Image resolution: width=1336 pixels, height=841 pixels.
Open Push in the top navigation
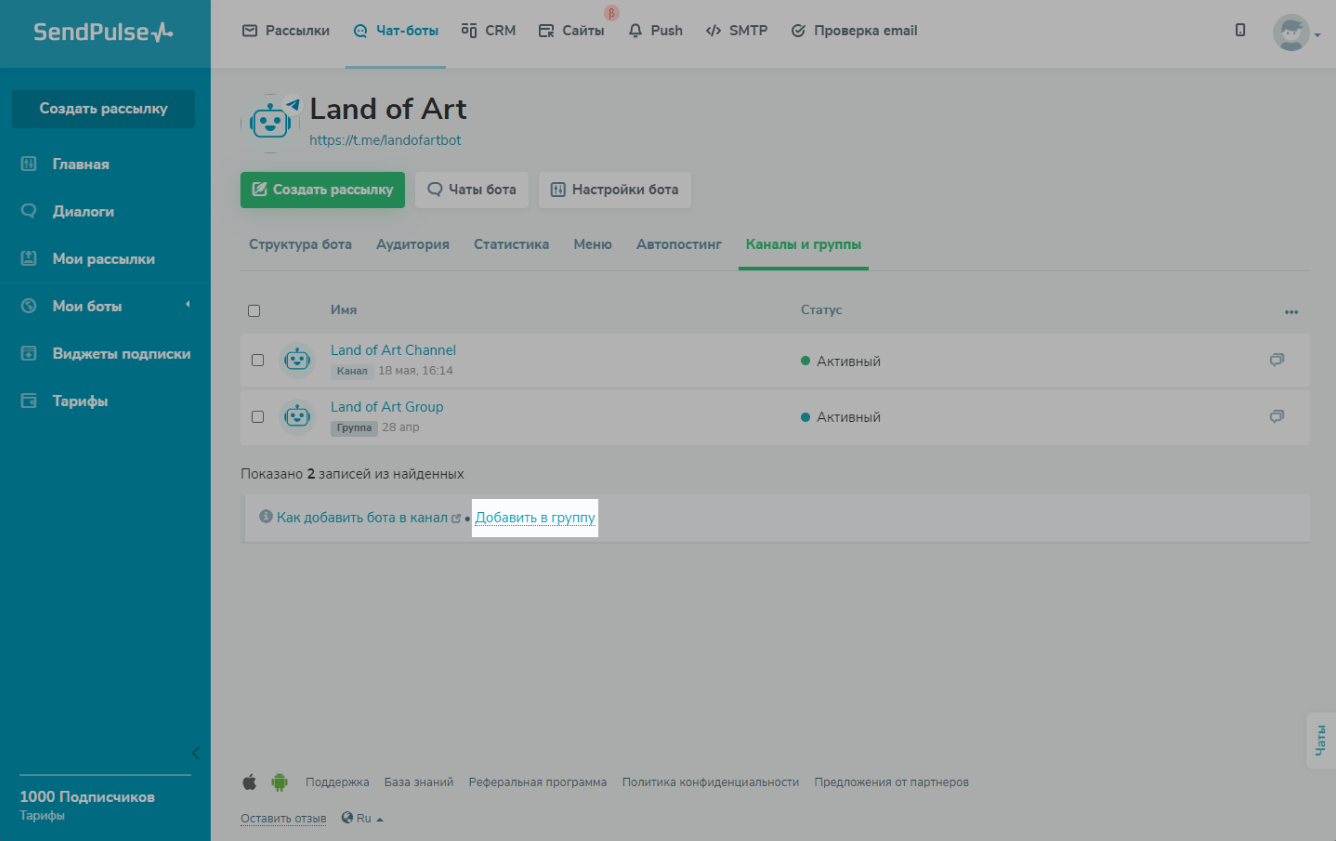[x=656, y=31]
